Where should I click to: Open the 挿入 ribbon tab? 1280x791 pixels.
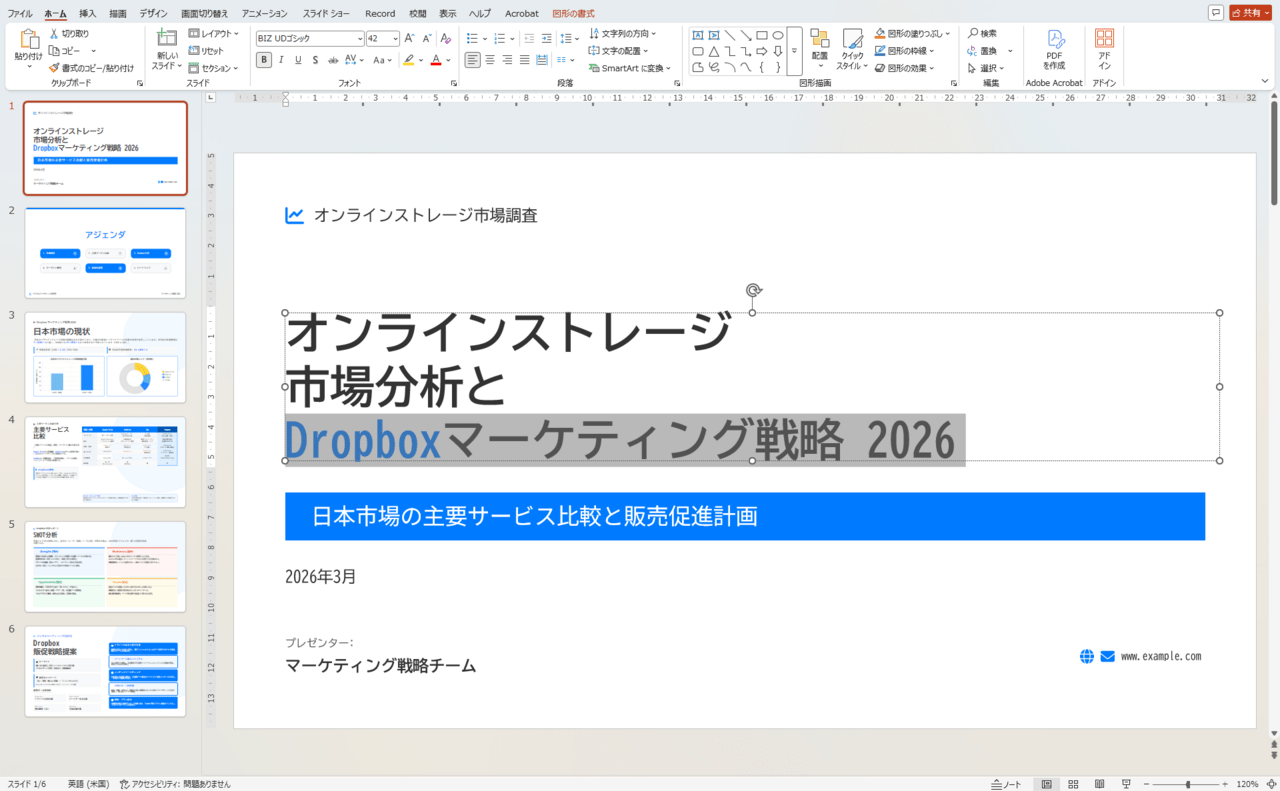coord(87,13)
